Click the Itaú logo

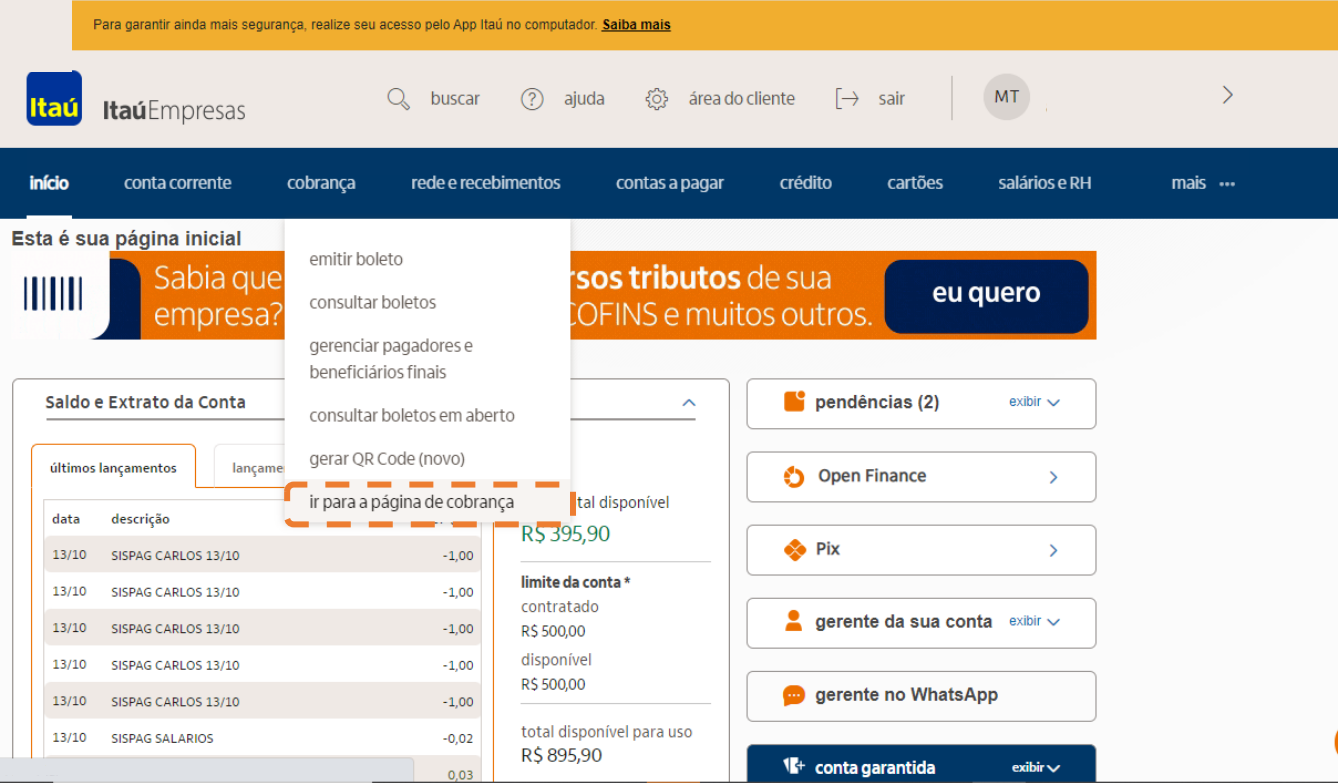(x=54, y=98)
